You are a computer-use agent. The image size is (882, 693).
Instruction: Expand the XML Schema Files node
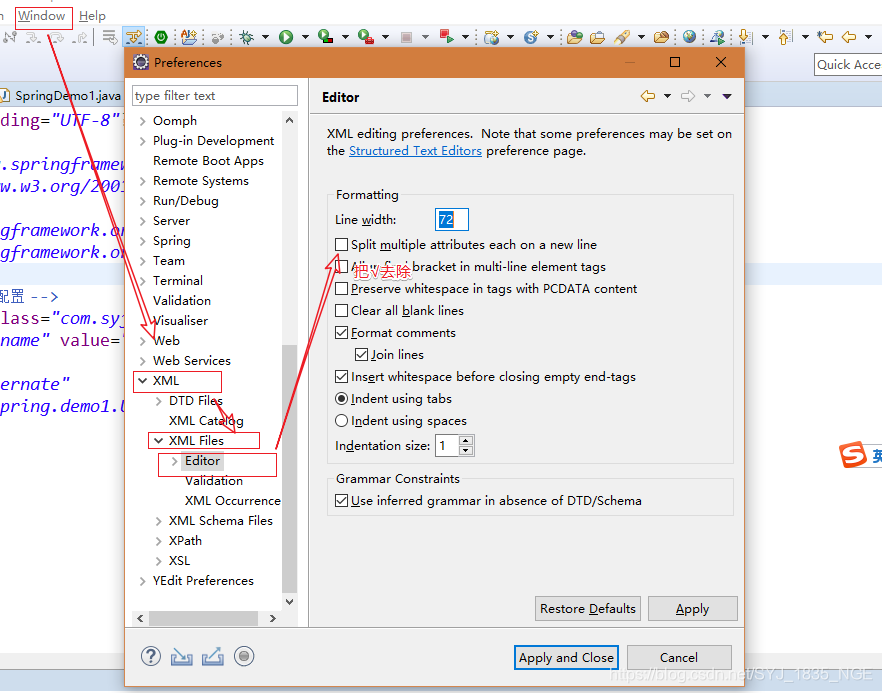pos(159,521)
